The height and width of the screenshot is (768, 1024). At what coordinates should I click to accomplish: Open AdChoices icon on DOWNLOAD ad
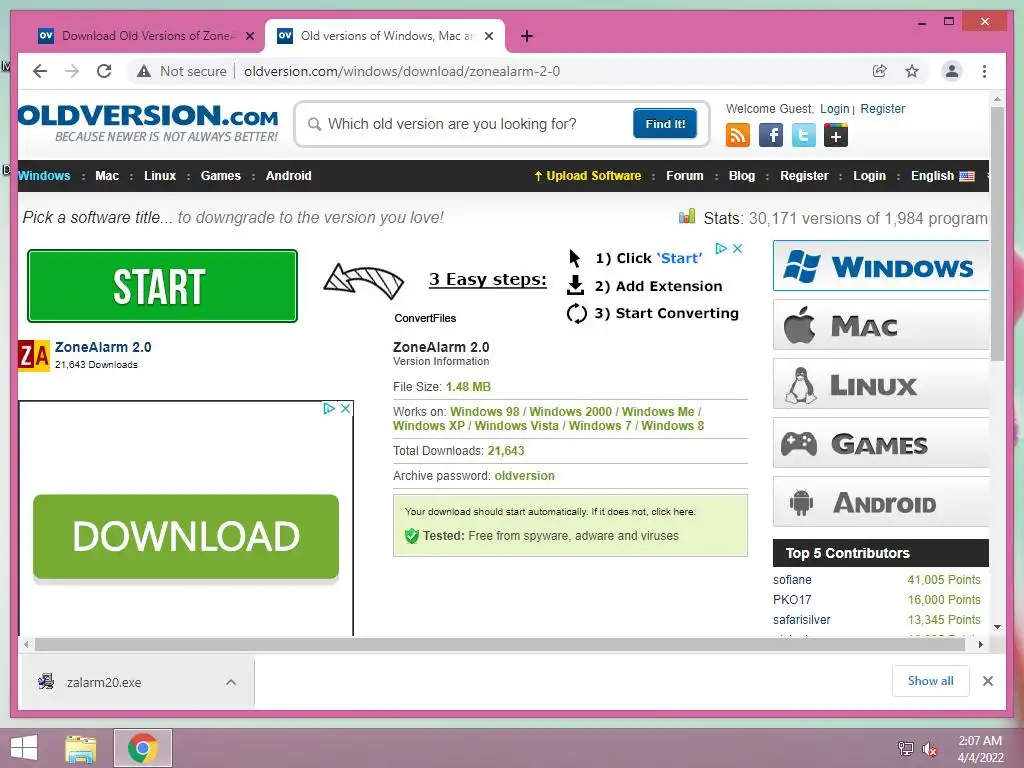pyautogui.click(x=329, y=408)
